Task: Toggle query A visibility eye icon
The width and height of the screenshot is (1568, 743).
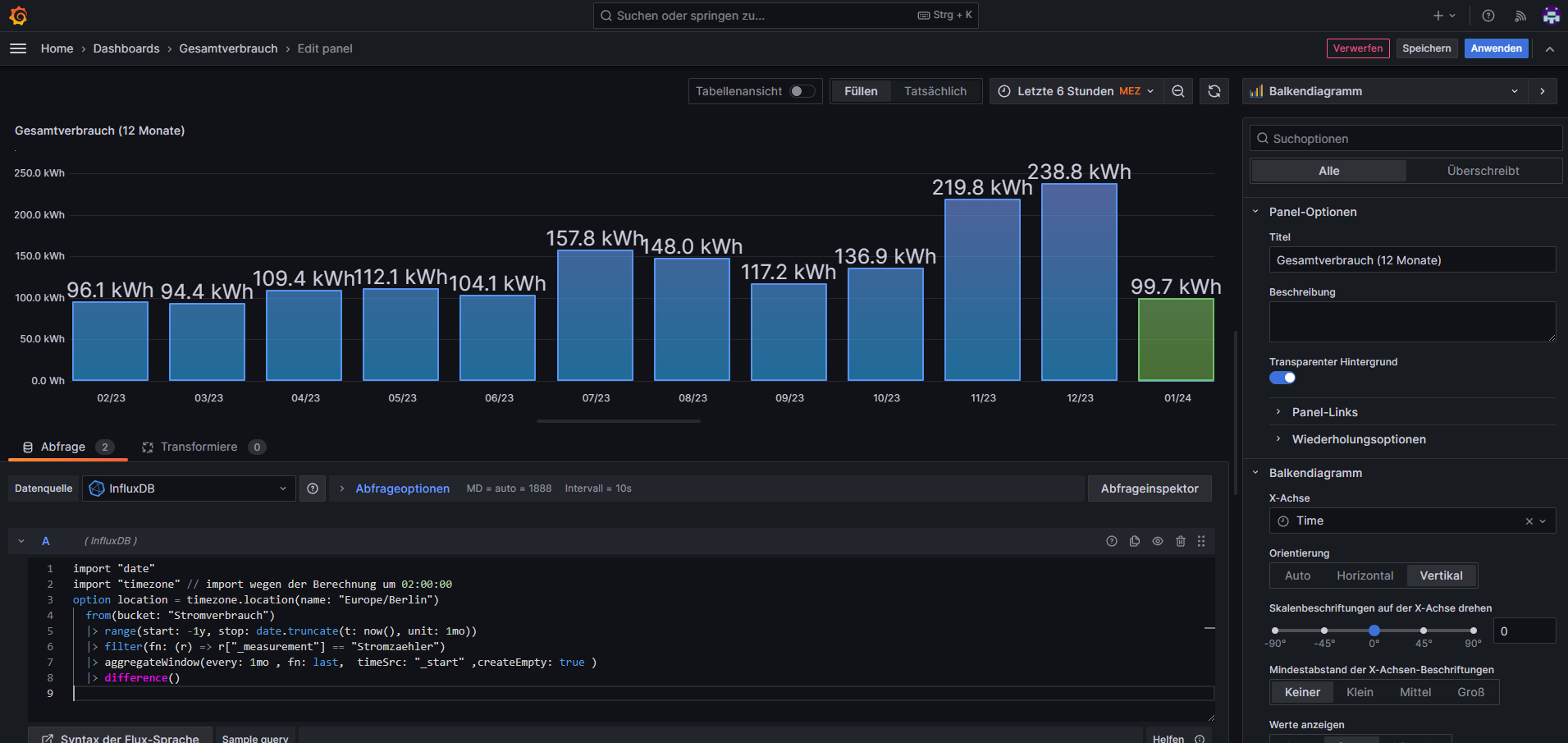Action: 1158,541
